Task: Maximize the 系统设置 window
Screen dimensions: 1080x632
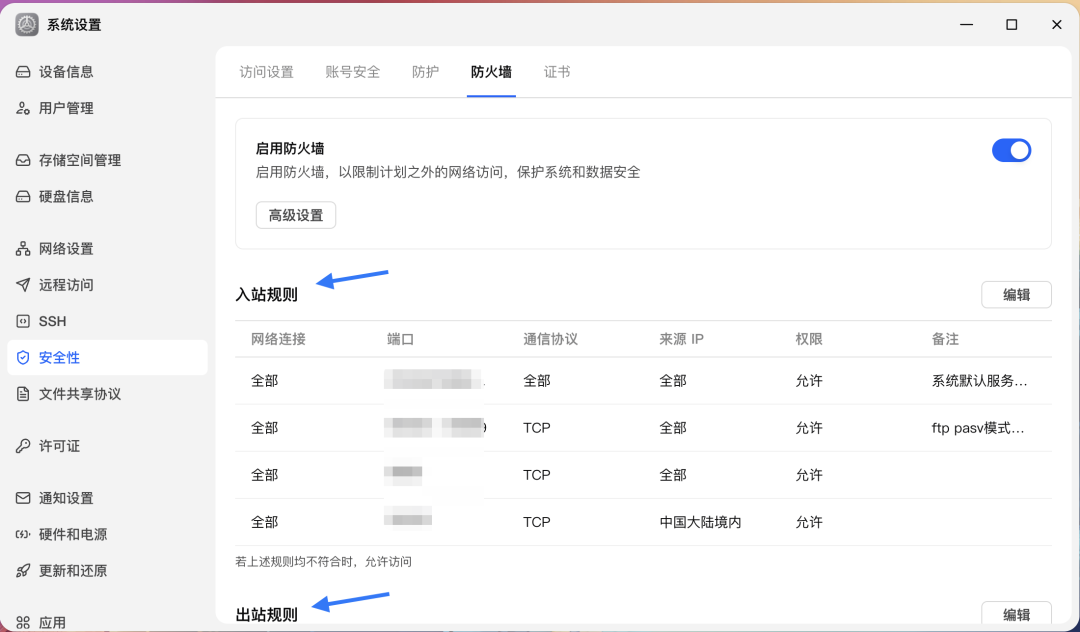Action: [x=1012, y=25]
